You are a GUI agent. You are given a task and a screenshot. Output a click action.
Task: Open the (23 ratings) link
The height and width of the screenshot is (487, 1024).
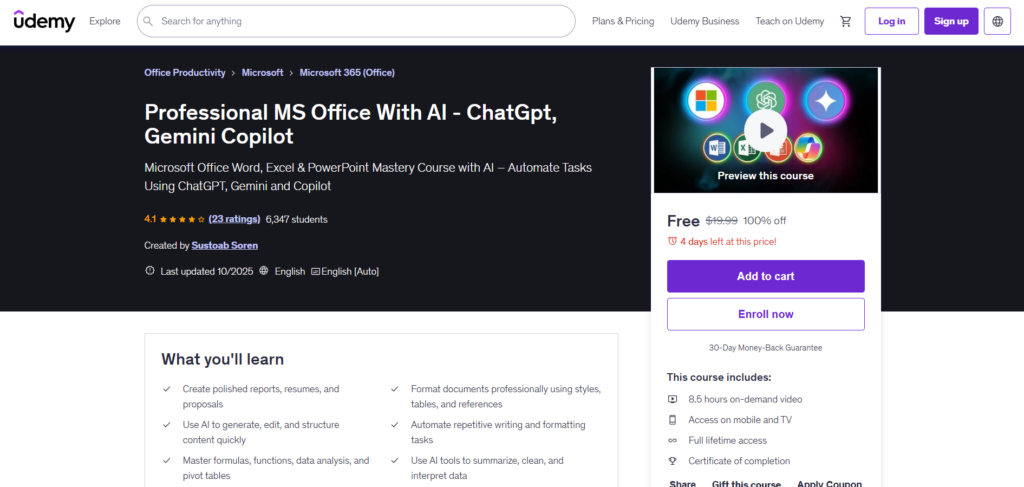tap(234, 219)
